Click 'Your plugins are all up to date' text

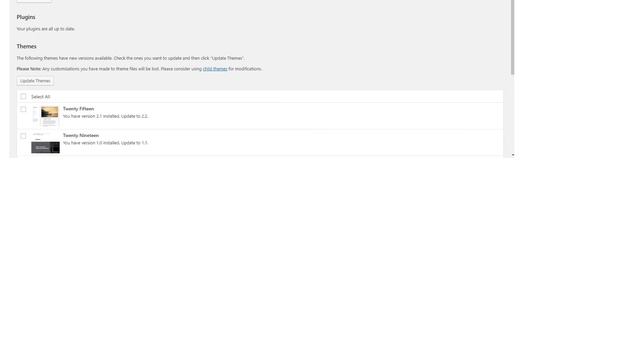[45, 29]
